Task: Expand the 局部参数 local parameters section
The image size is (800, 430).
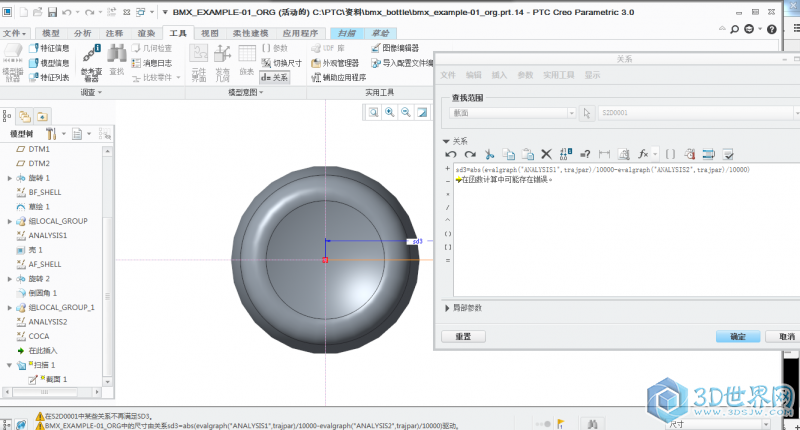Action: click(447, 308)
